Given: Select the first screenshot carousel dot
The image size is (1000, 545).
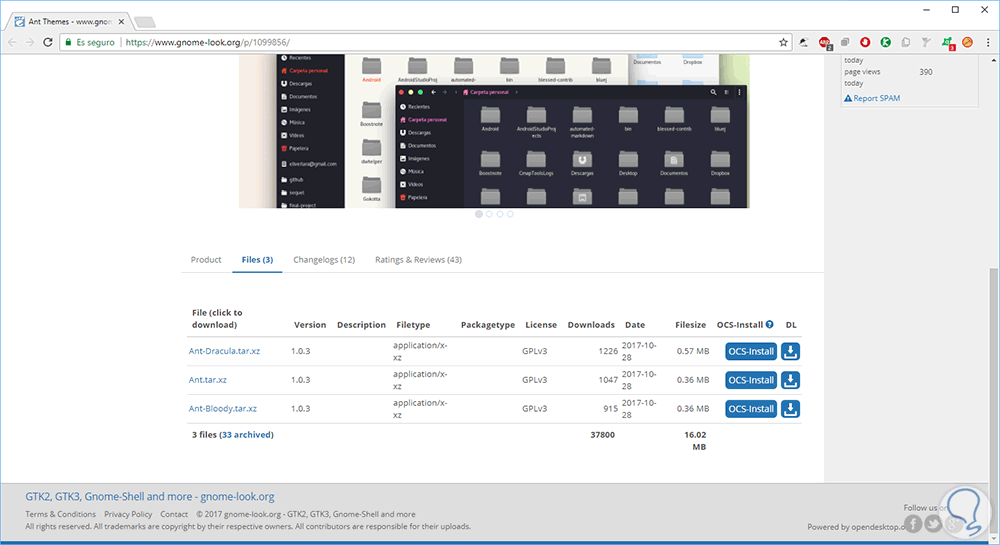Looking at the screenshot, I should (479, 214).
